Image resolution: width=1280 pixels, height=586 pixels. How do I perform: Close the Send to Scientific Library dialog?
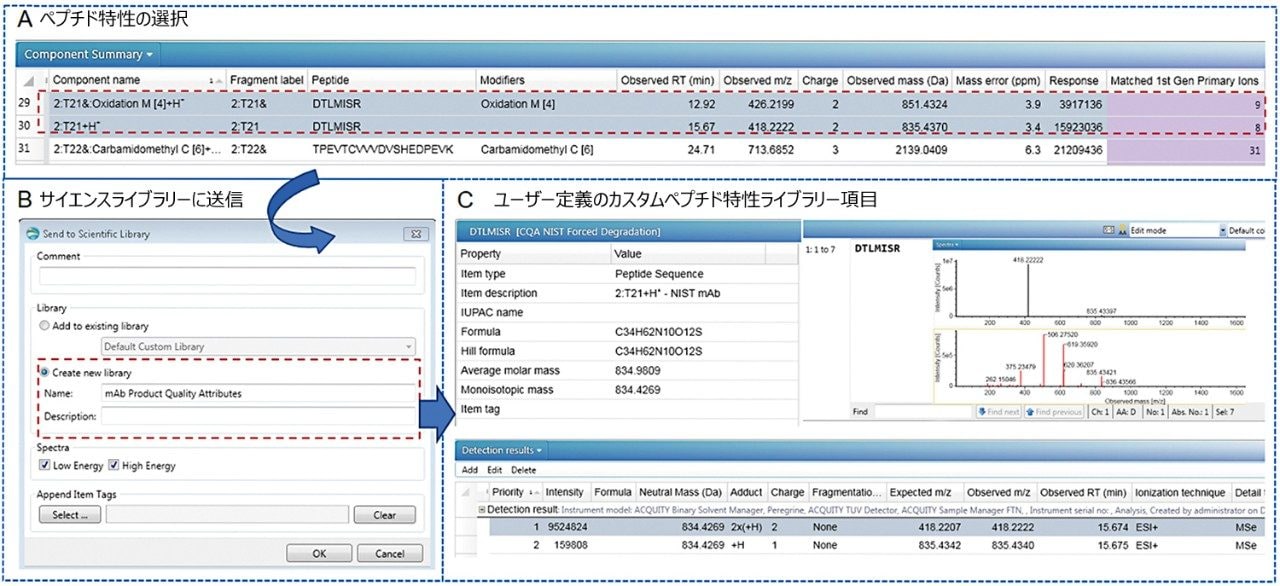tap(417, 233)
